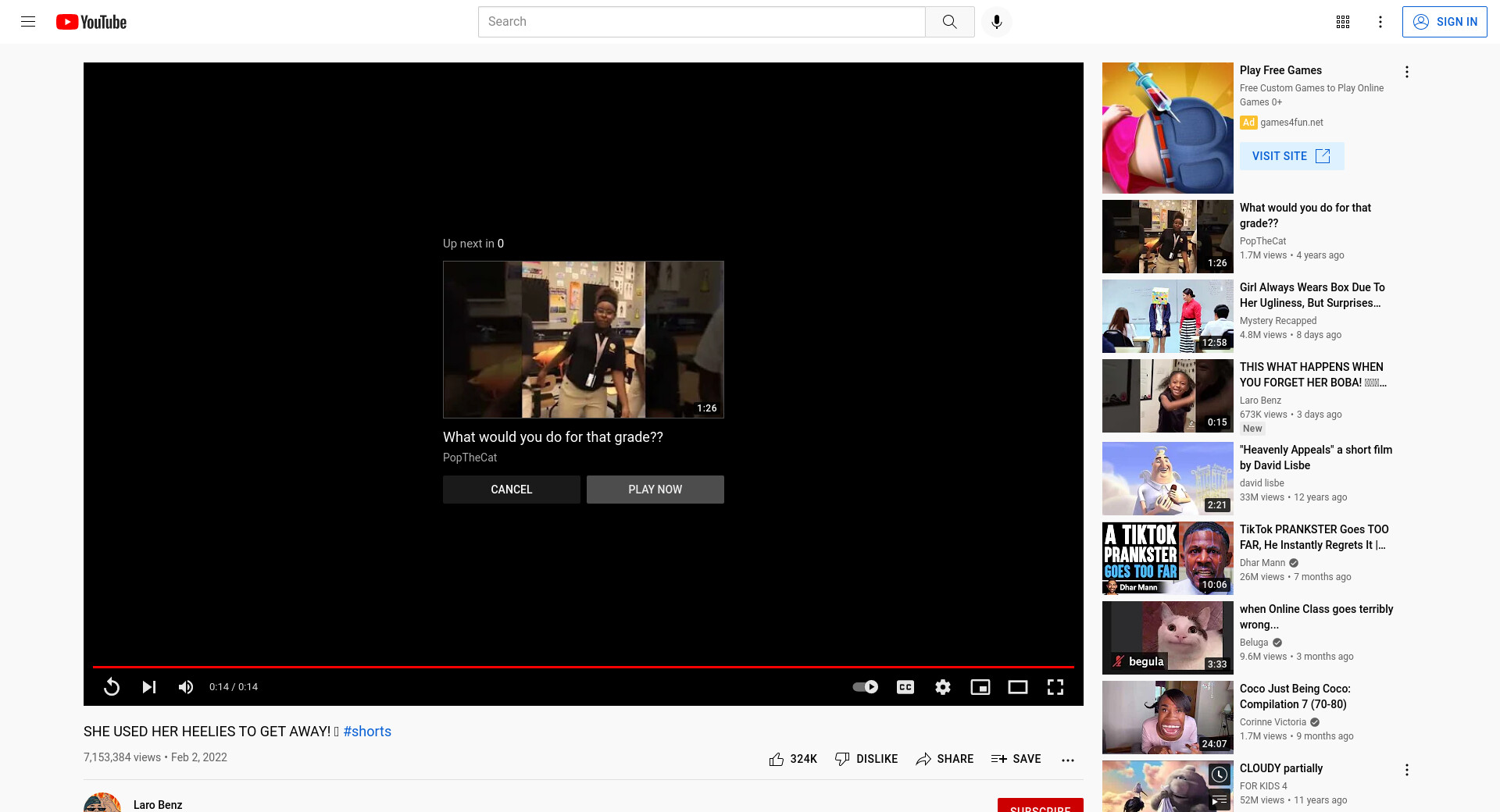The image size is (1500, 812).
Task: Click Watch Later icon on CLOUDY thumbnail
Action: [1220, 775]
